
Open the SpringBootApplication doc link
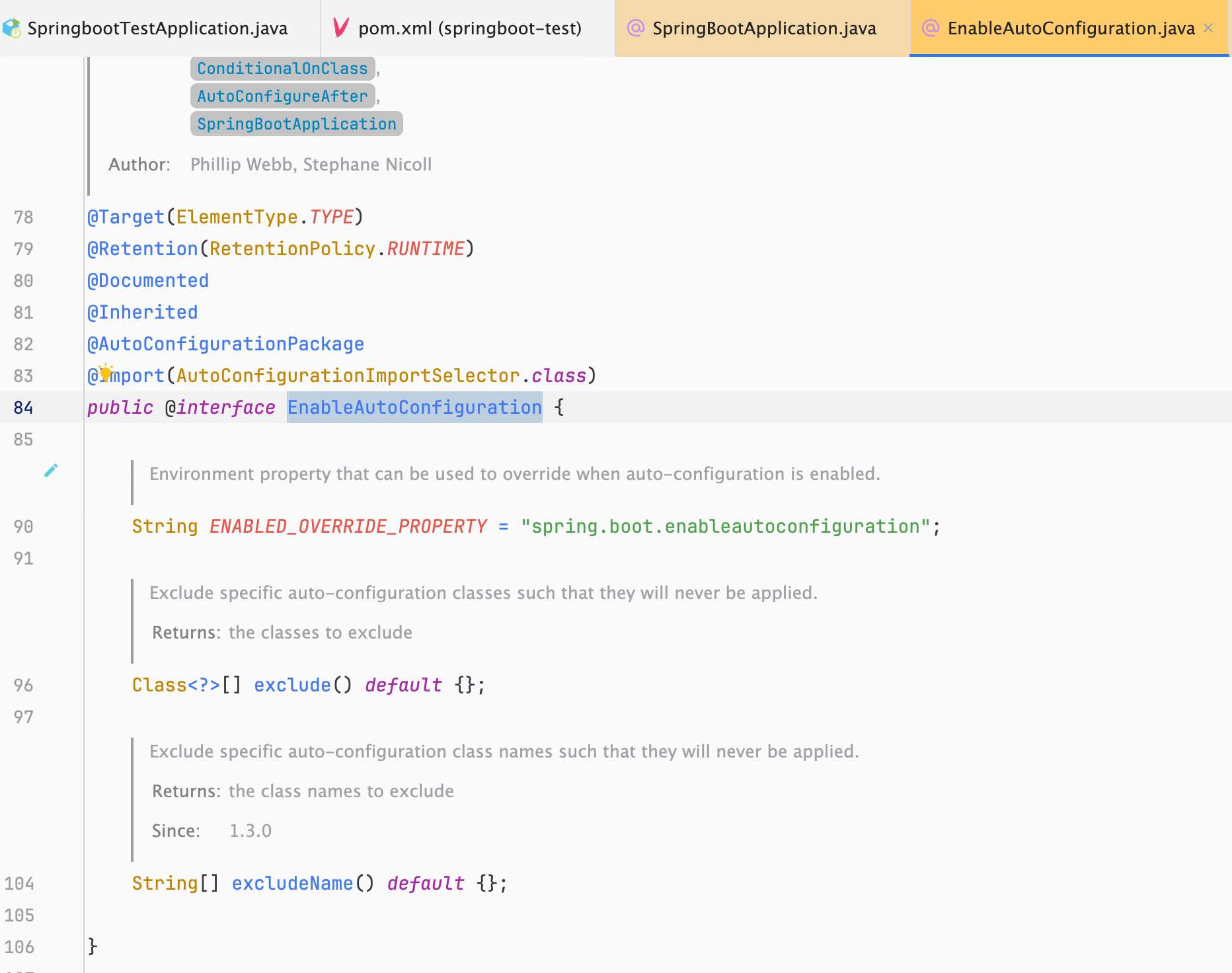pyautogui.click(x=296, y=124)
